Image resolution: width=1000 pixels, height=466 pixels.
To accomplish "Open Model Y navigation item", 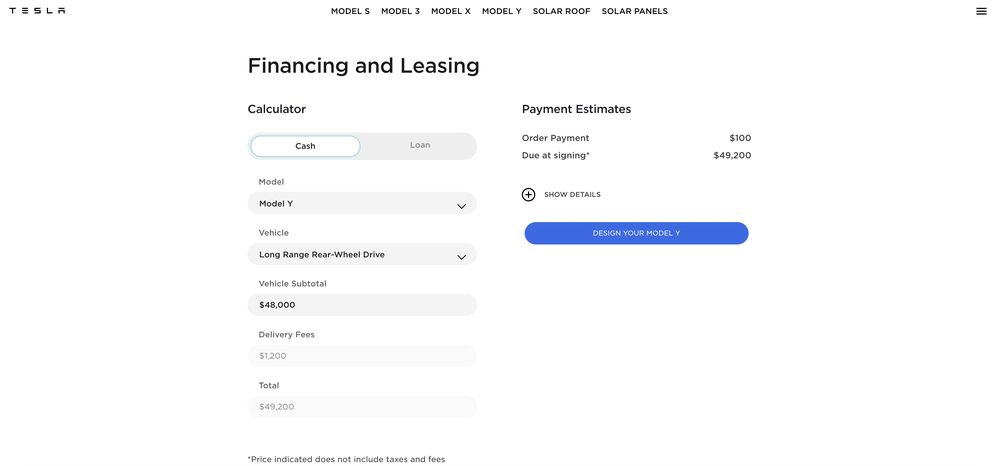I will [x=501, y=11].
